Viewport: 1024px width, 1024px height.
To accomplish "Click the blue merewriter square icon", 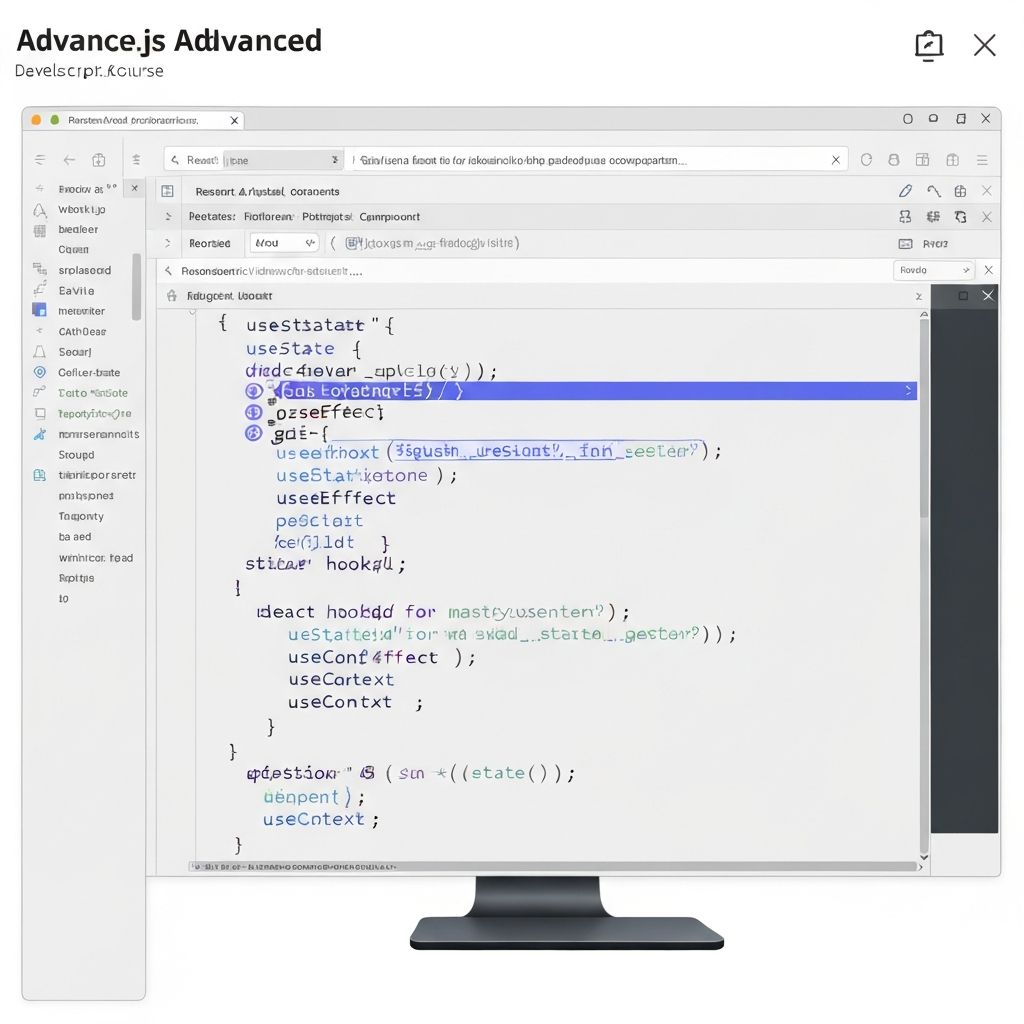I will (x=39, y=311).
